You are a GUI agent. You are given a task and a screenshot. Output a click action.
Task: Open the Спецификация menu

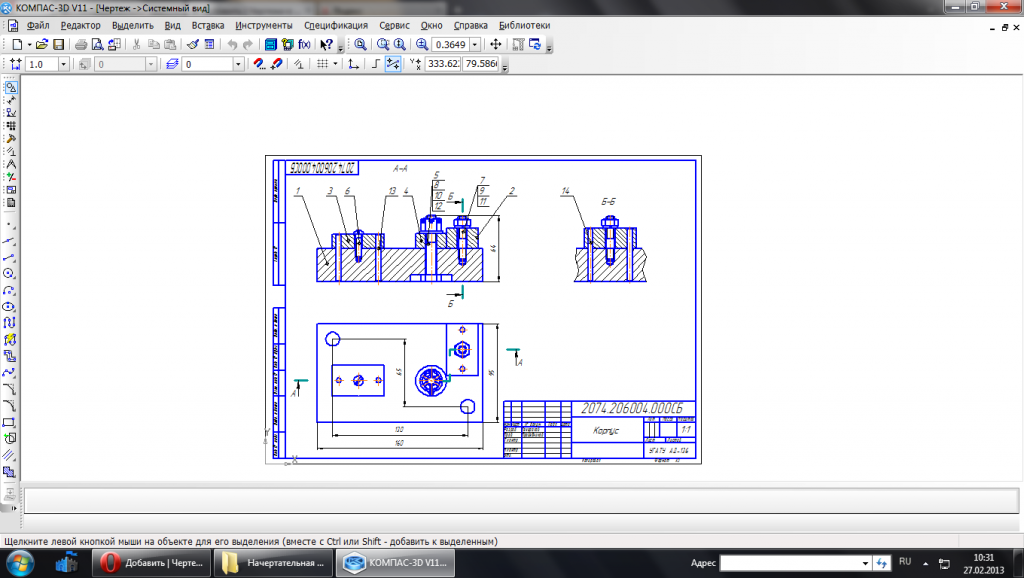tap(336, 25)
